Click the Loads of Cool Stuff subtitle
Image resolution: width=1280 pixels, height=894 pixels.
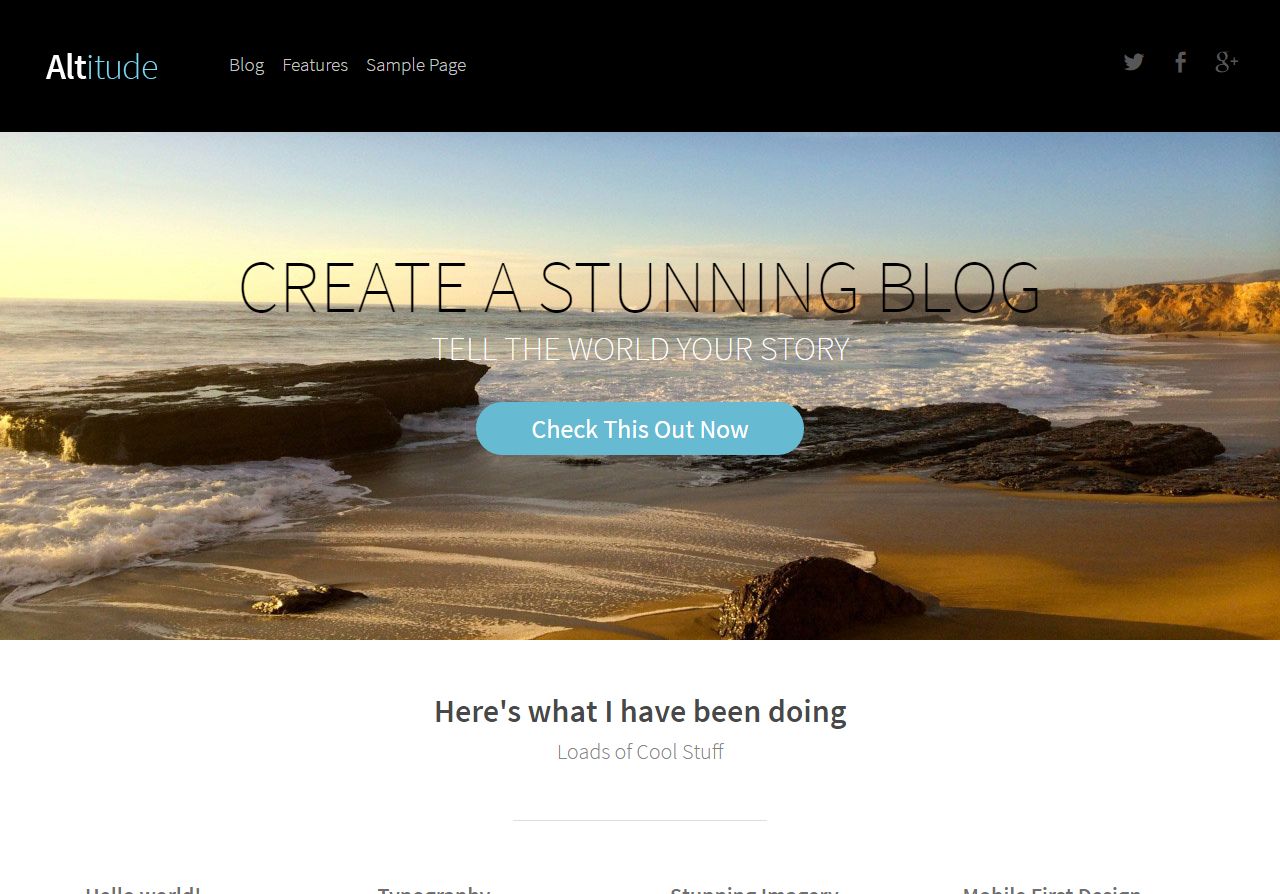[x=640, y=752]
